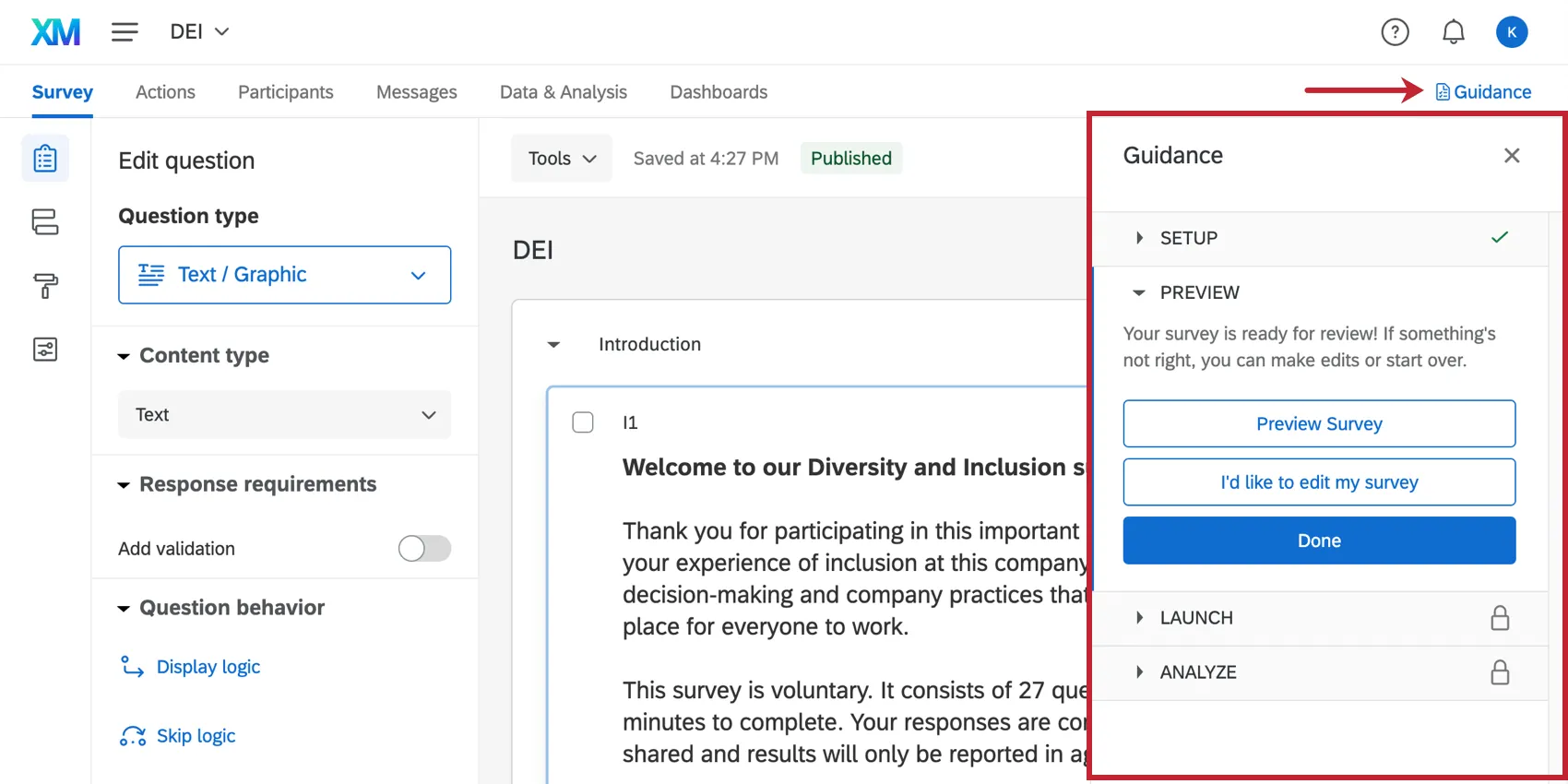Open survey options icon in sidebar

tap(45, 350)
